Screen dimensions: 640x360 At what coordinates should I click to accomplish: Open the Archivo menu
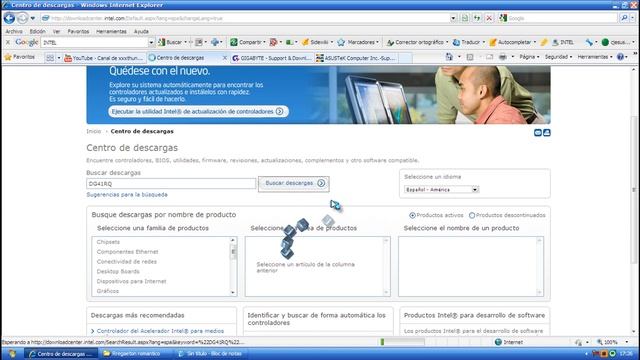(14, 31)
